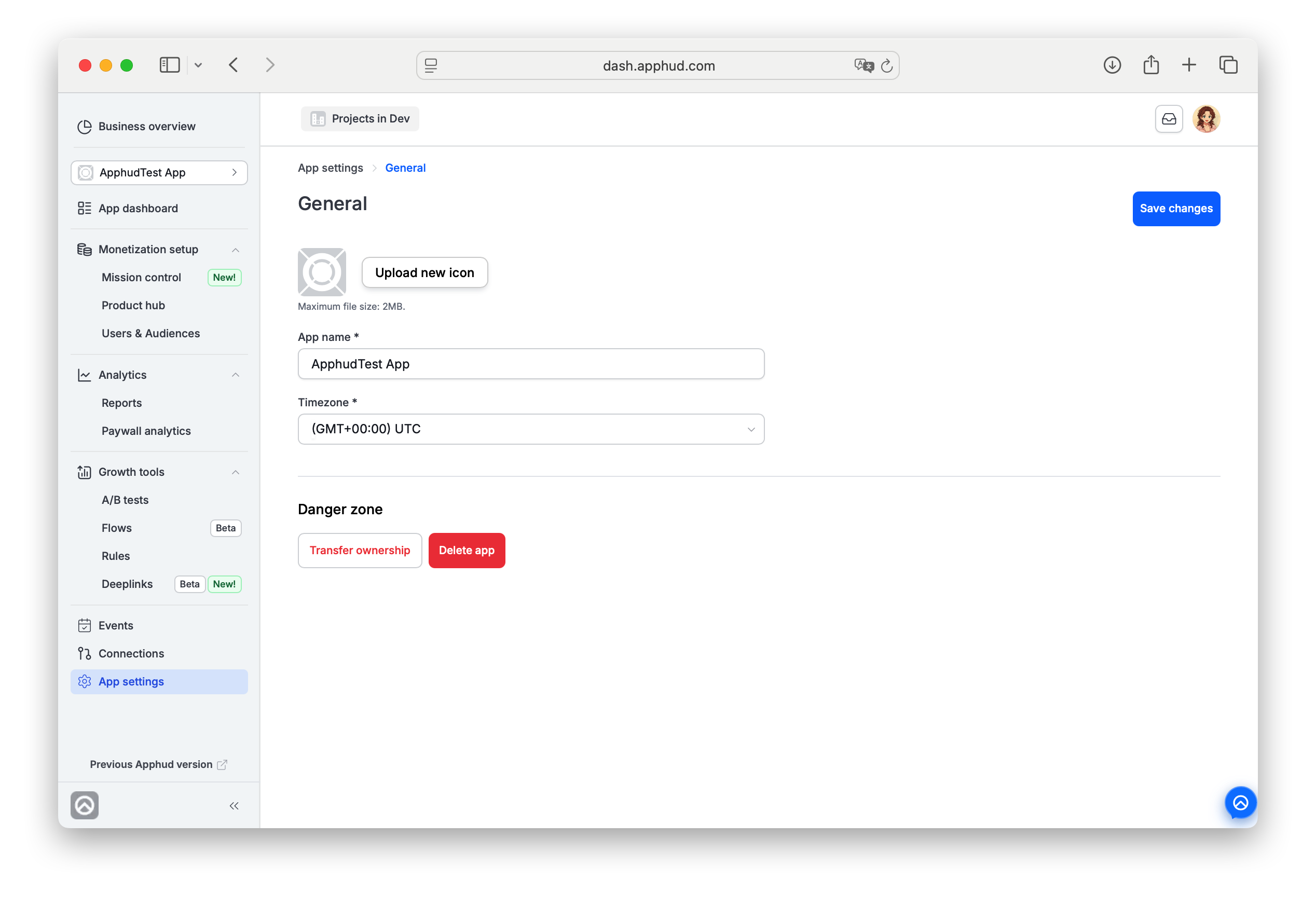Screen dimensions: 1316x906
Task: Click Delete app
Action: [467, 550]
